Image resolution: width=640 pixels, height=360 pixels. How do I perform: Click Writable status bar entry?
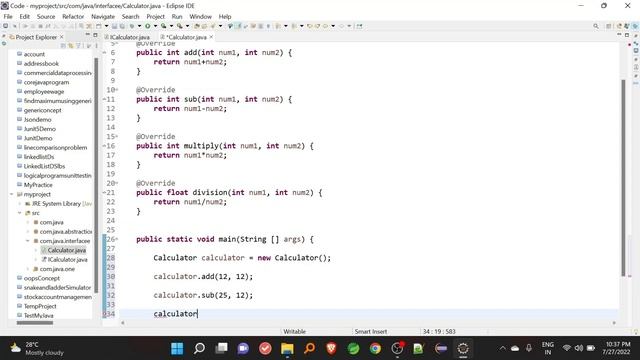click(x=295, y=331)
